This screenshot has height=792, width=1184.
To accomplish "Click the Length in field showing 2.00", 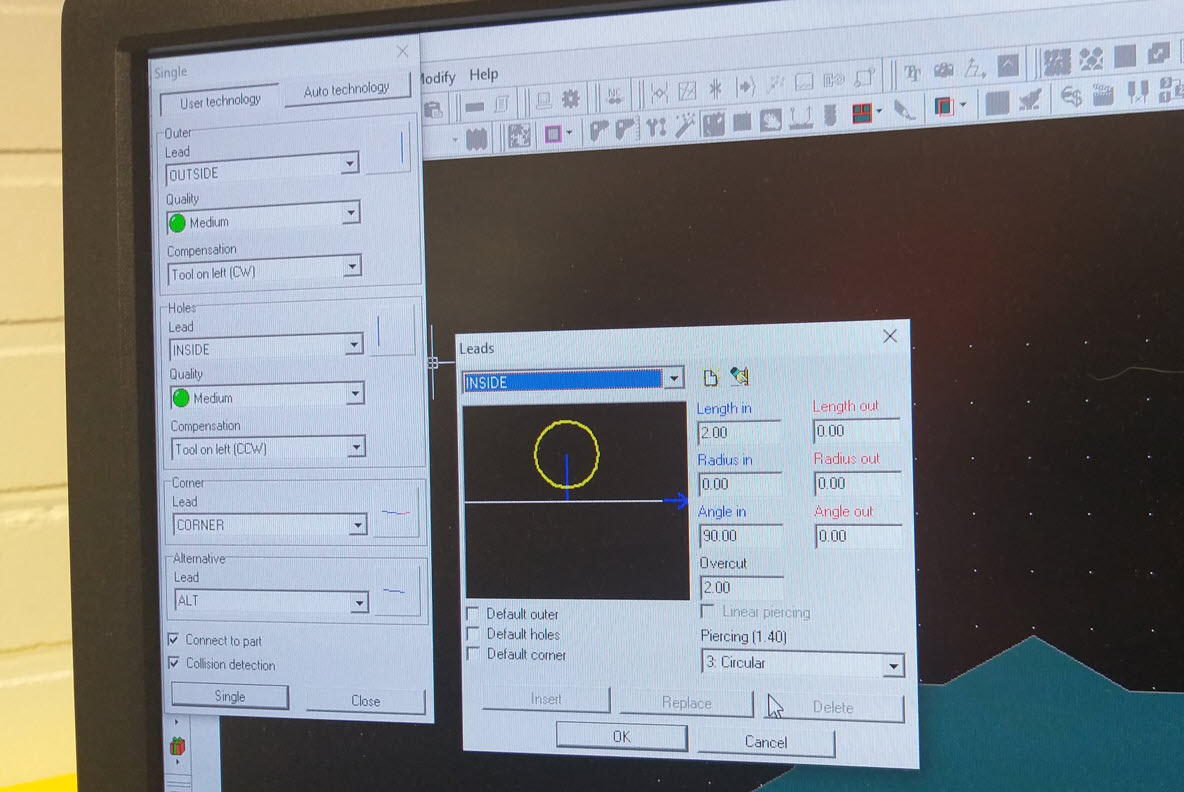I will point(739,433).
